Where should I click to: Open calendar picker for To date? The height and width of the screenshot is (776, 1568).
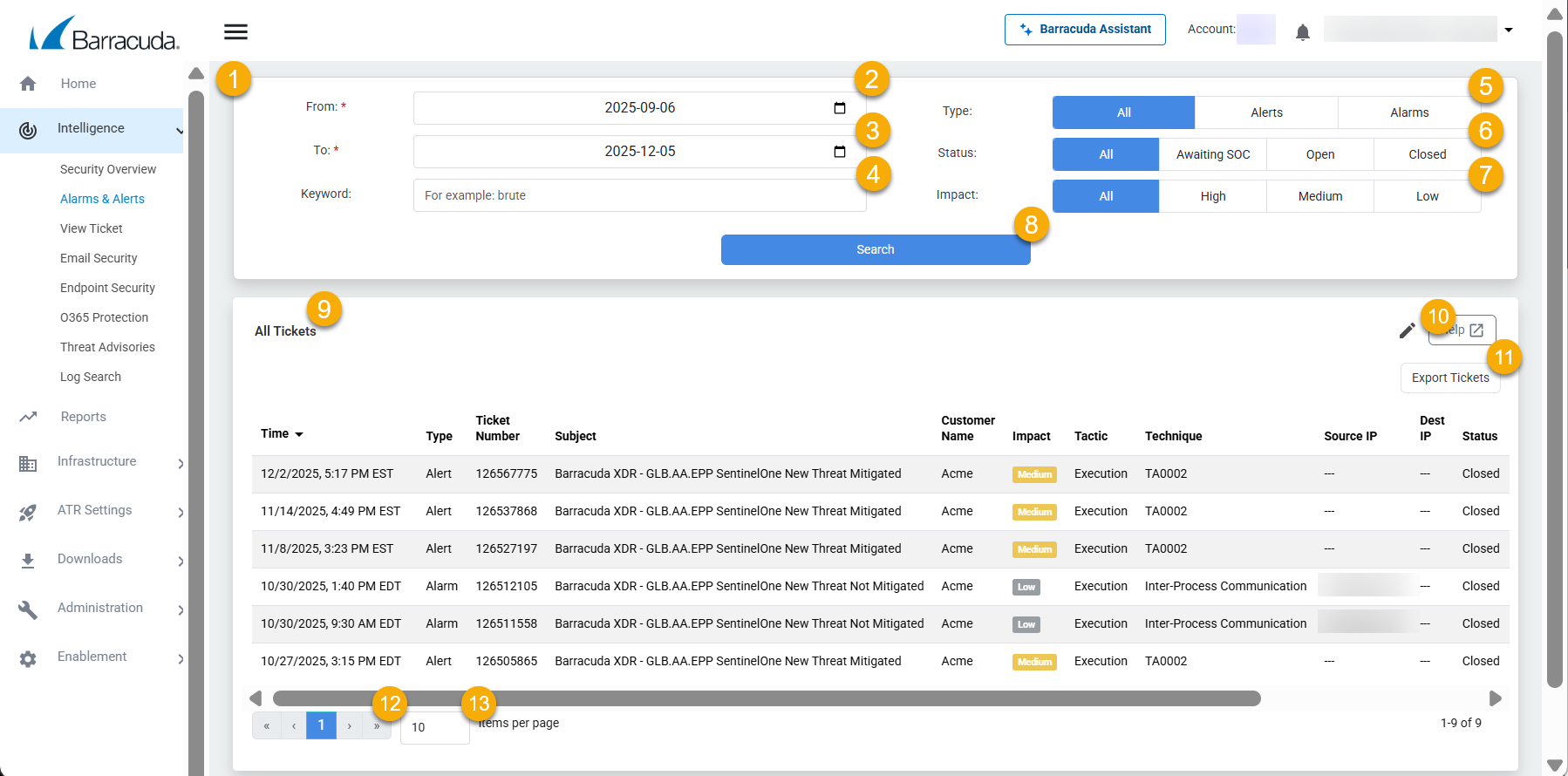(x=839, y=152)
